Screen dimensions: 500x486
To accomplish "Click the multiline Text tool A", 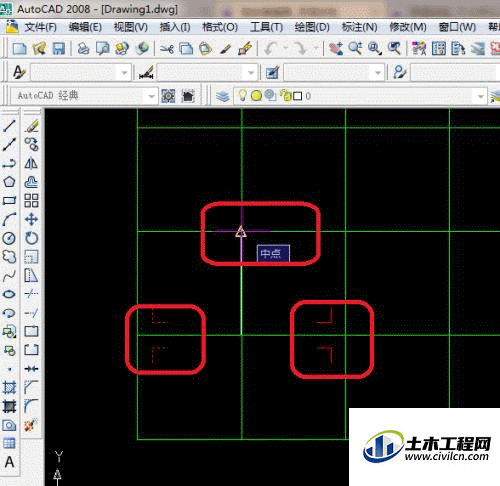I will (x=9, y=462).
